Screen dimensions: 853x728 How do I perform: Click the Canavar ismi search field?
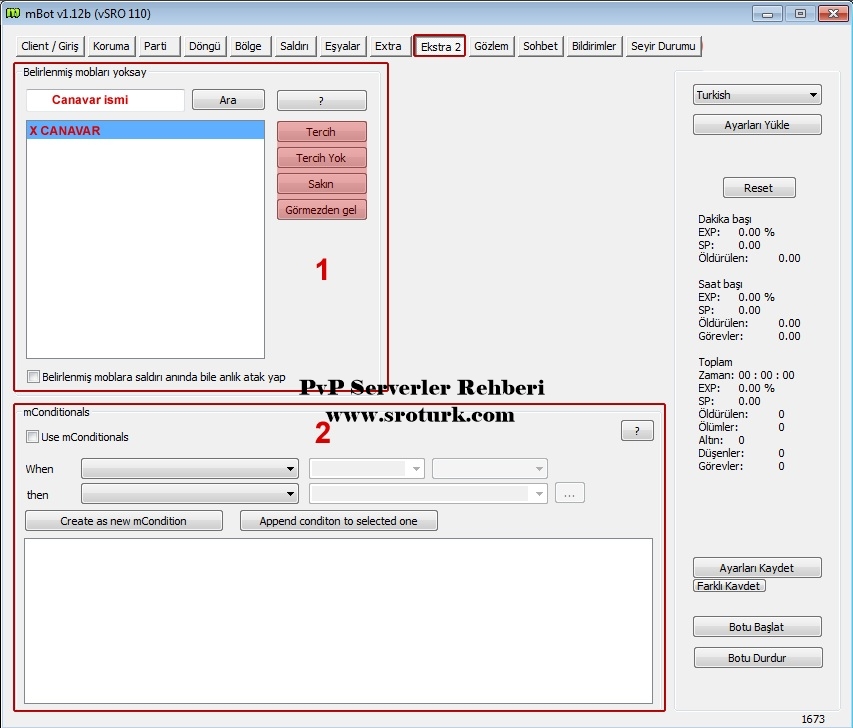[105, 100]
